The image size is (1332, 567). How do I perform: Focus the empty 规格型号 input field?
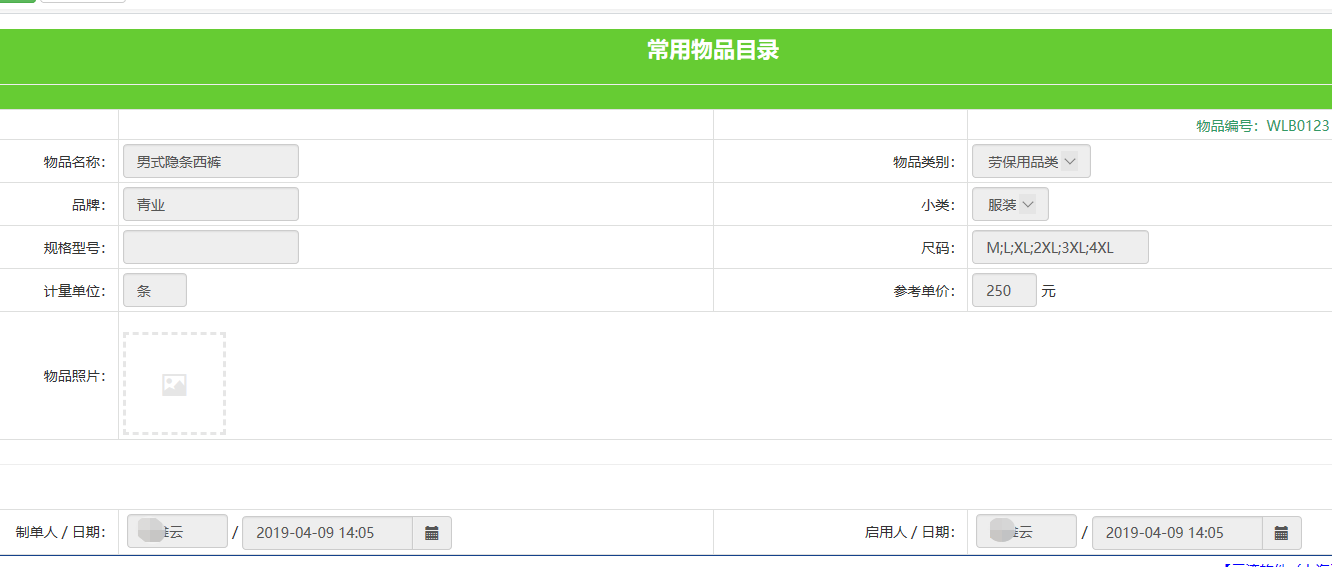tap(210, 247)
